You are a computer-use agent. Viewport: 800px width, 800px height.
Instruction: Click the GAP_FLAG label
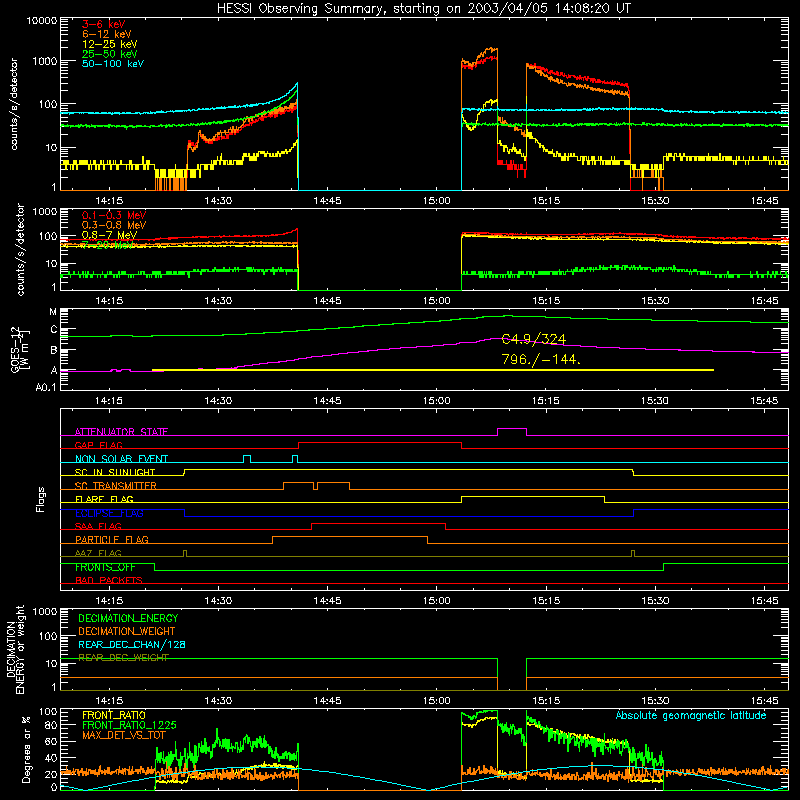pyautogui.click(x=98, y=445)
